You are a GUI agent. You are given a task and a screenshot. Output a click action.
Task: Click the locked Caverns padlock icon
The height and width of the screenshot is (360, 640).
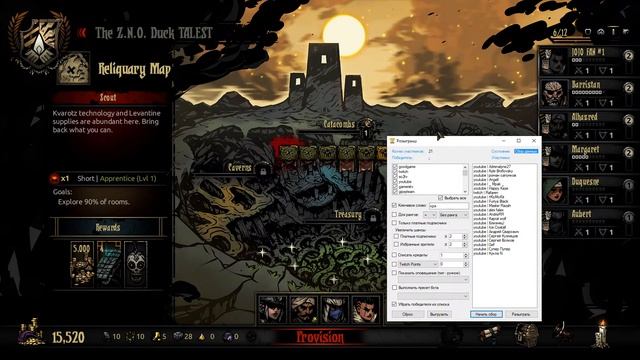(263, 171)
